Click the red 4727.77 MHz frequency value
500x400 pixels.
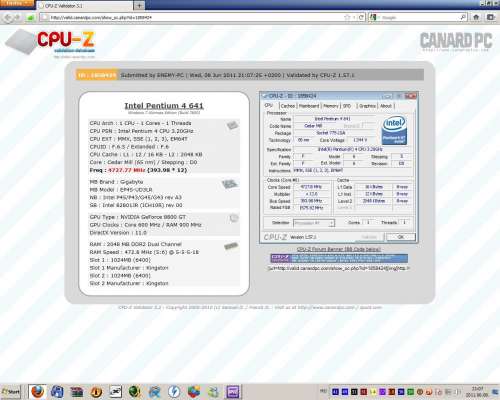pos(126,170)
